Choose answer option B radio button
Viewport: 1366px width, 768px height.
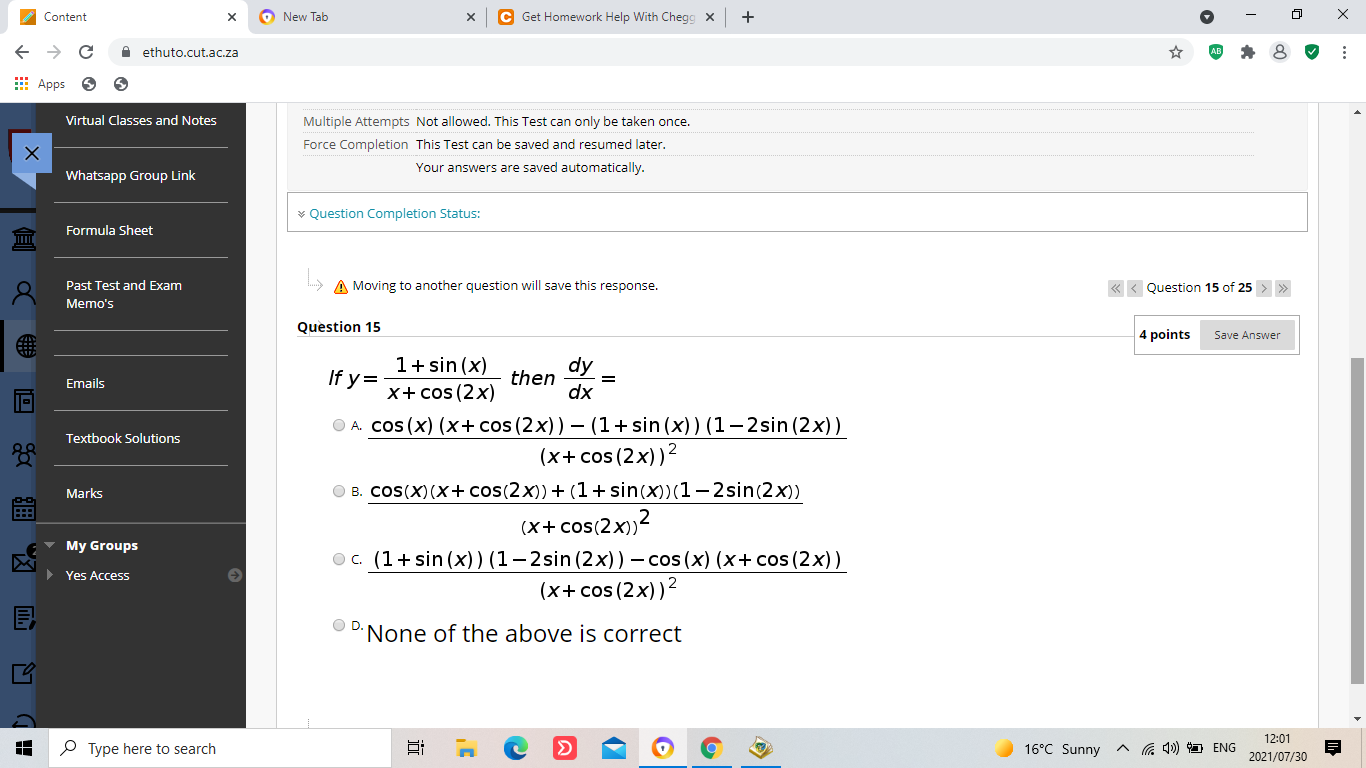point(339,491)
